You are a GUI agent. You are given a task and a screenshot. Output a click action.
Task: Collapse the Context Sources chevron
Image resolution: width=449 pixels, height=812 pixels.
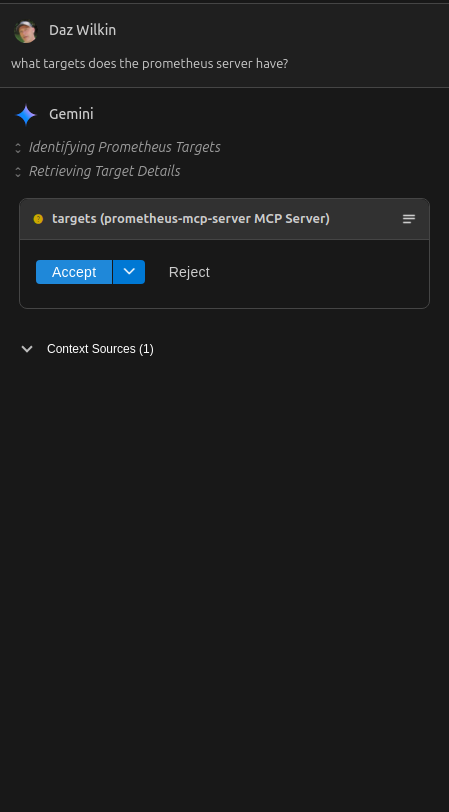[27, 349]
